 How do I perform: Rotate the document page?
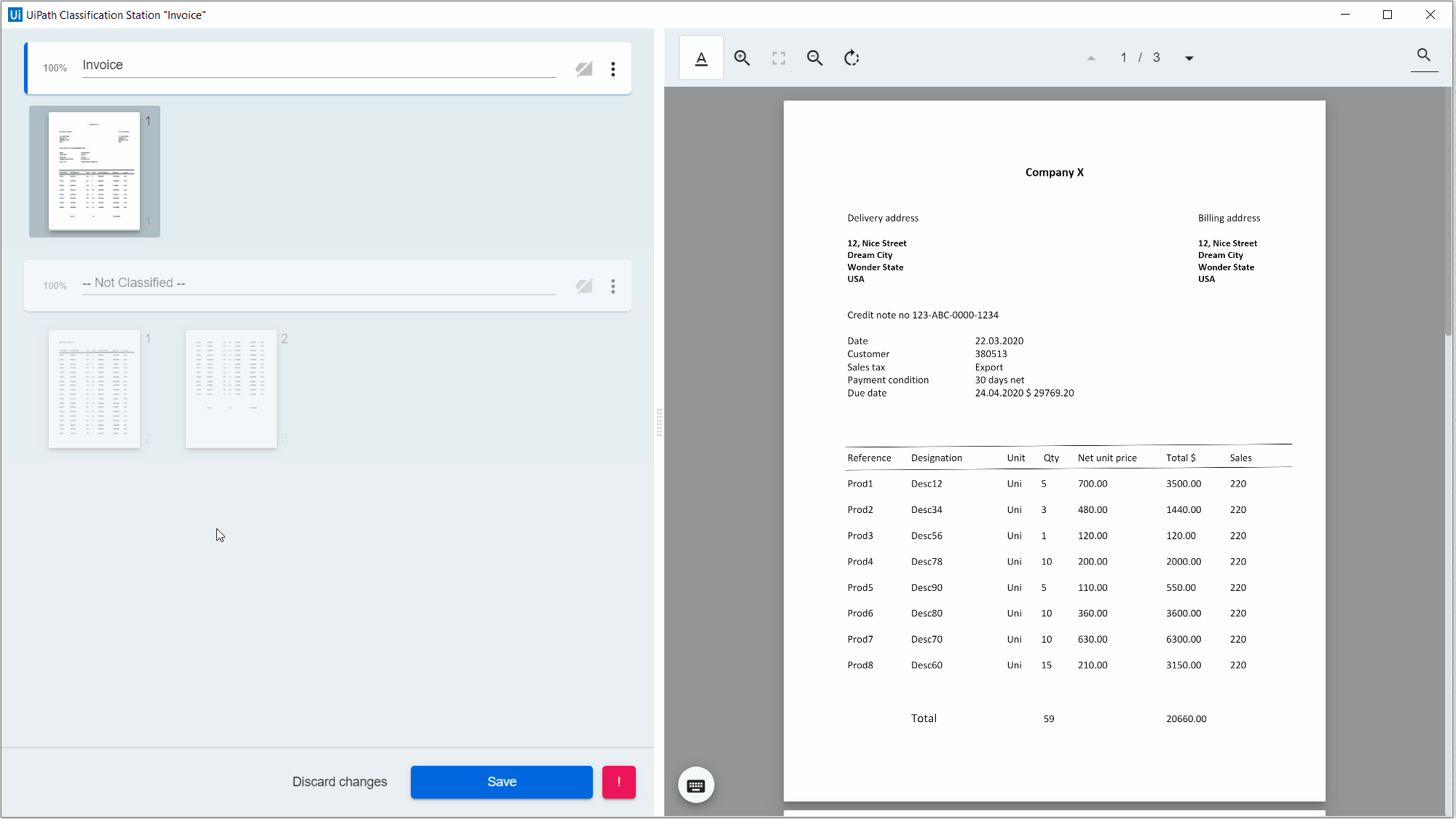coord(851,58)
